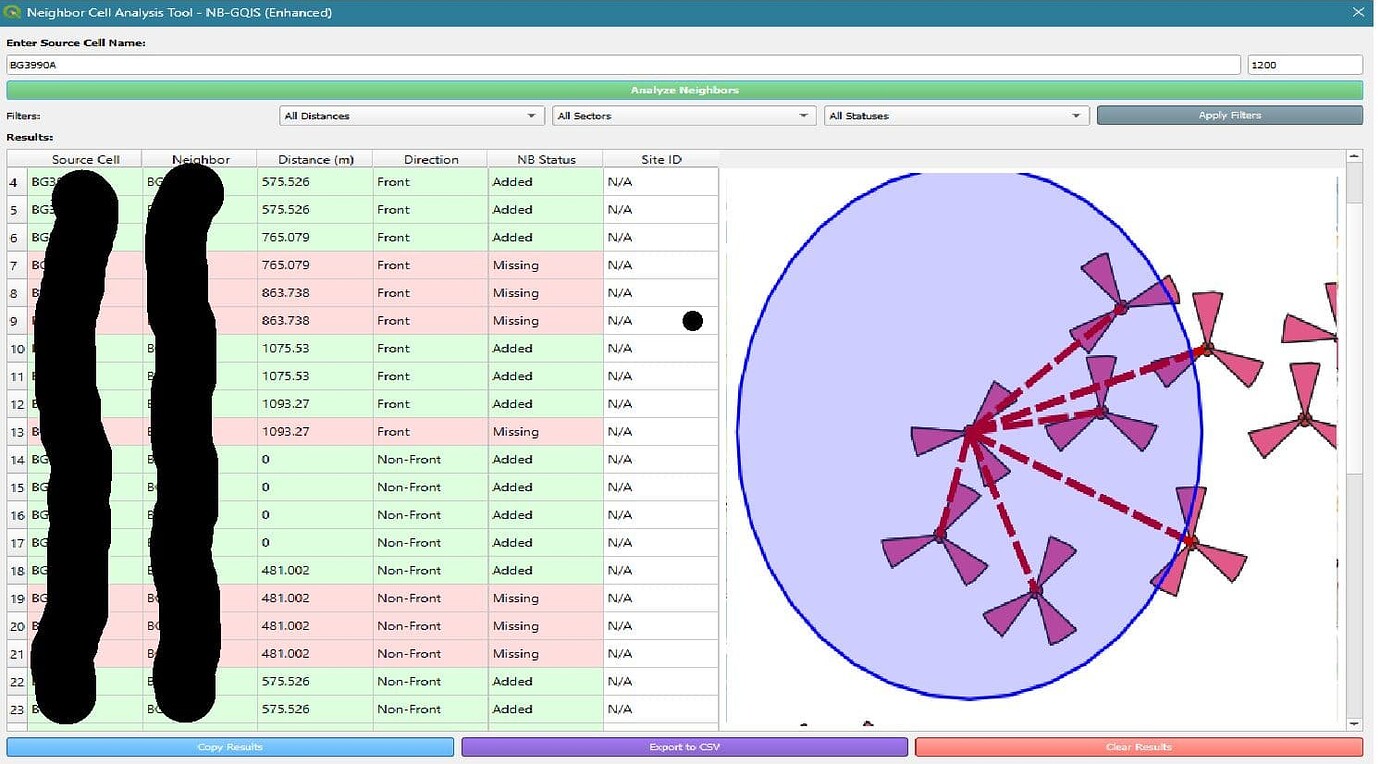Image resolution: width=1380 pixels, height=764 pixels.
Task: Click the 1093.27 distance cell in row 13
Action: [x=315, y=432]
